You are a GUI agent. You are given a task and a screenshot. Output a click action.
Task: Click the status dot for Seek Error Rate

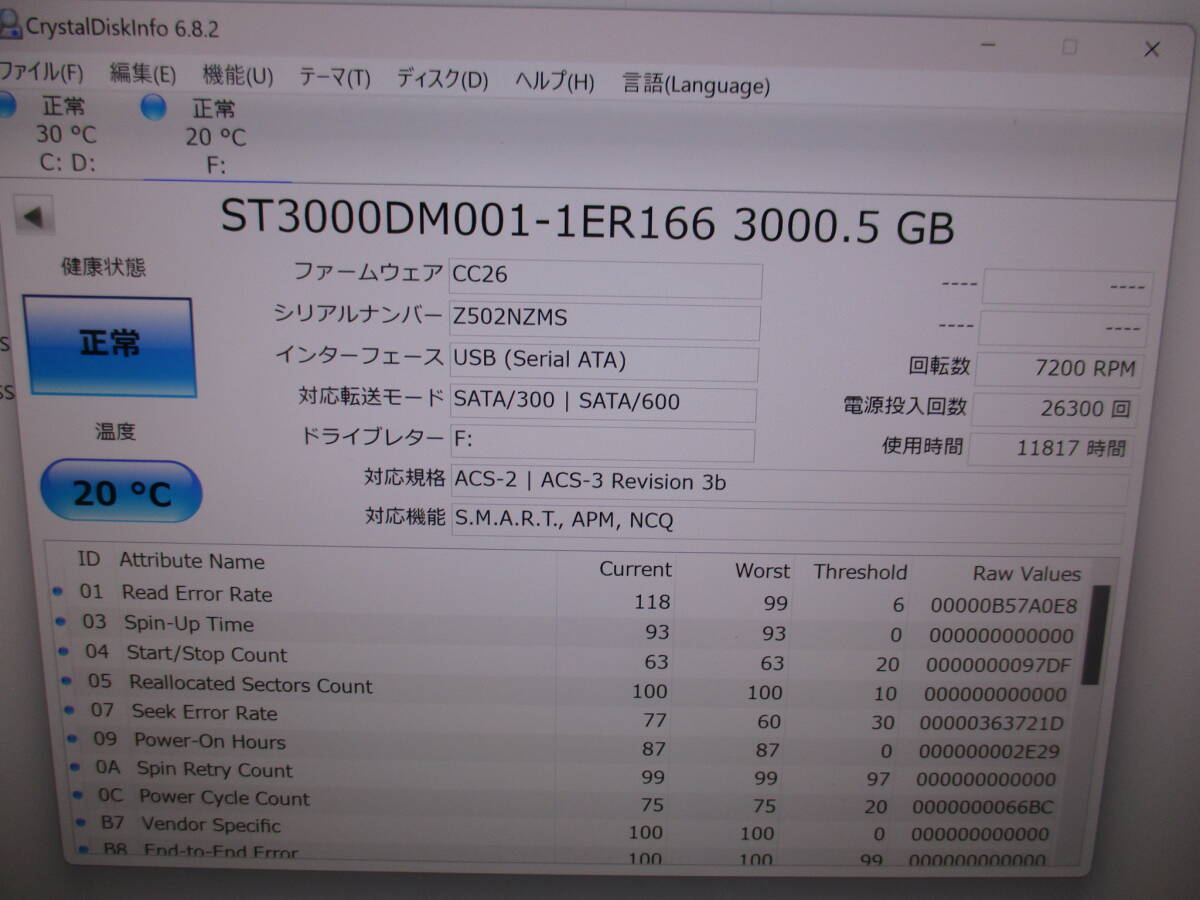point(69,711)
